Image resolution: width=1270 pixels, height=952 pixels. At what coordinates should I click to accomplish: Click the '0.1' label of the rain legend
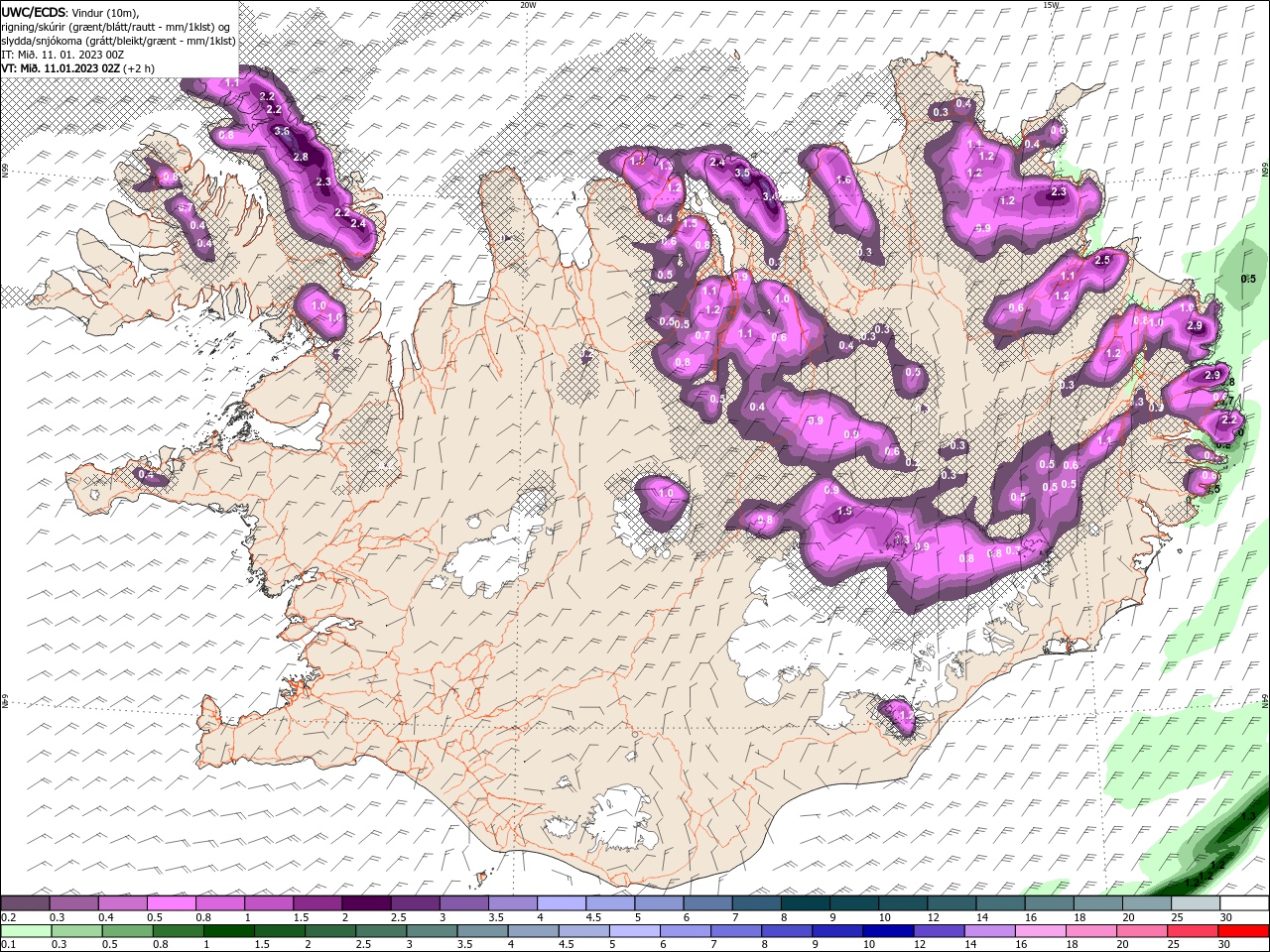click(x=8, y=945)
